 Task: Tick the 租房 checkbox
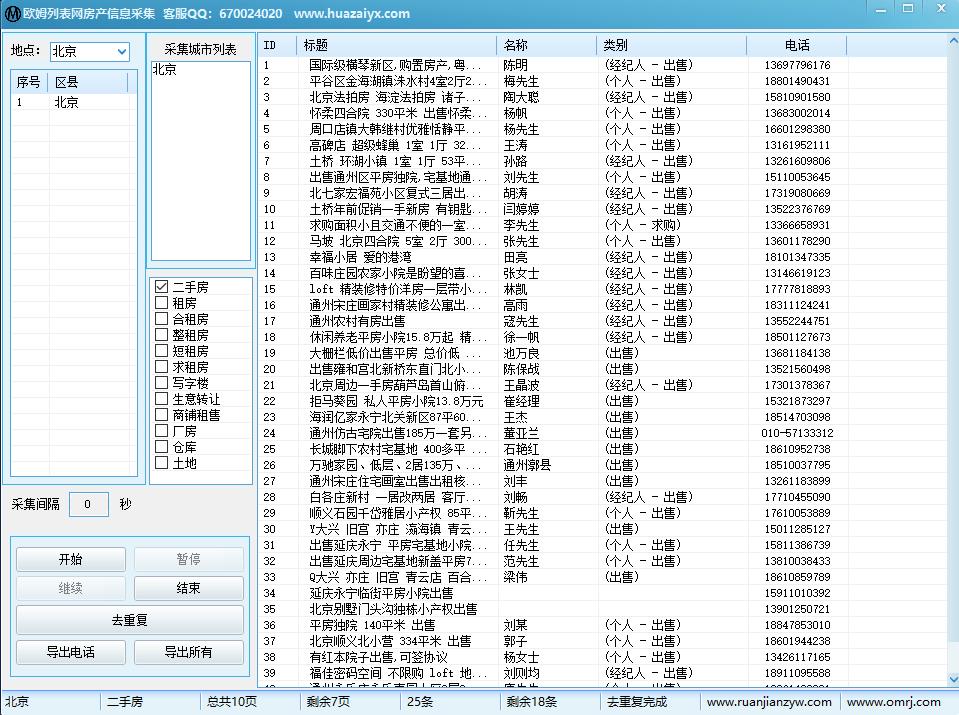(x=161, y=303)
